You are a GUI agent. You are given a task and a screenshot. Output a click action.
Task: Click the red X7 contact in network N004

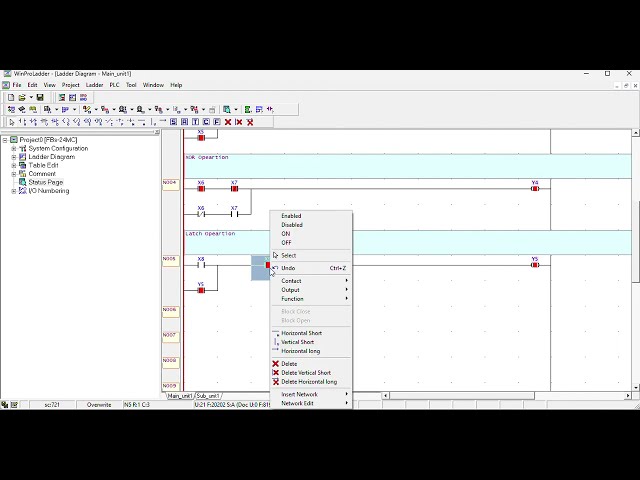coord(234,189)
